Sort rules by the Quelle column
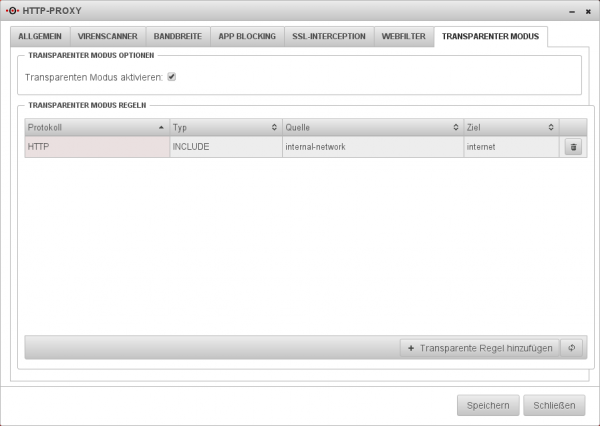Screen dimensions: 600x426 click(x=370, y=127)
